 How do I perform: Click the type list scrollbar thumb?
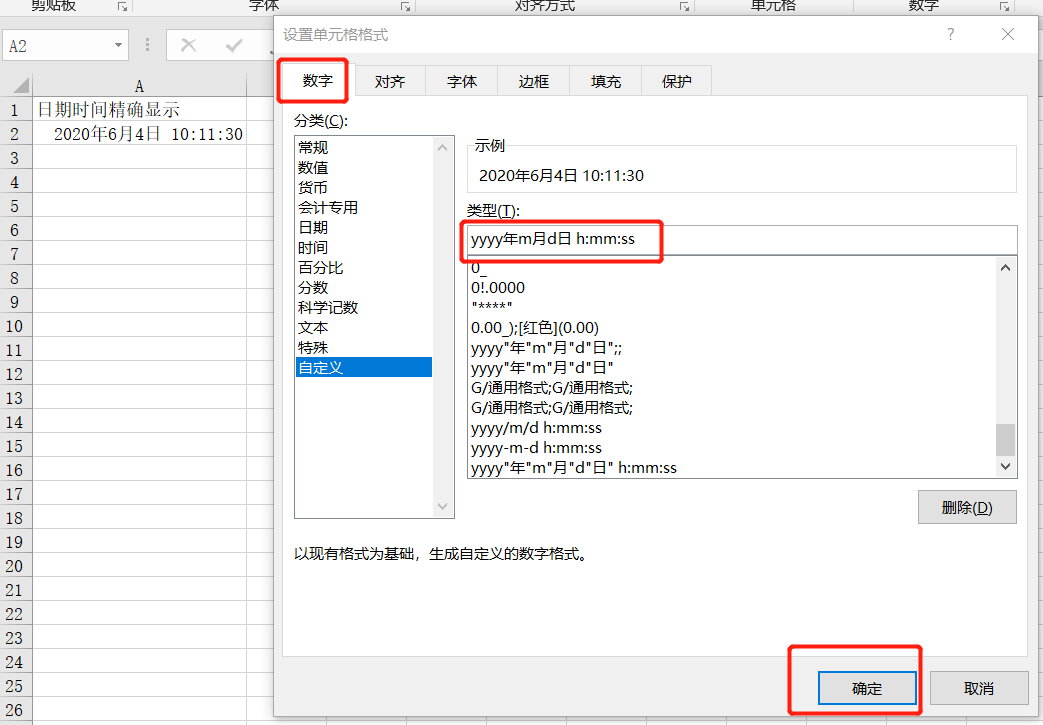click(1006, 440)
